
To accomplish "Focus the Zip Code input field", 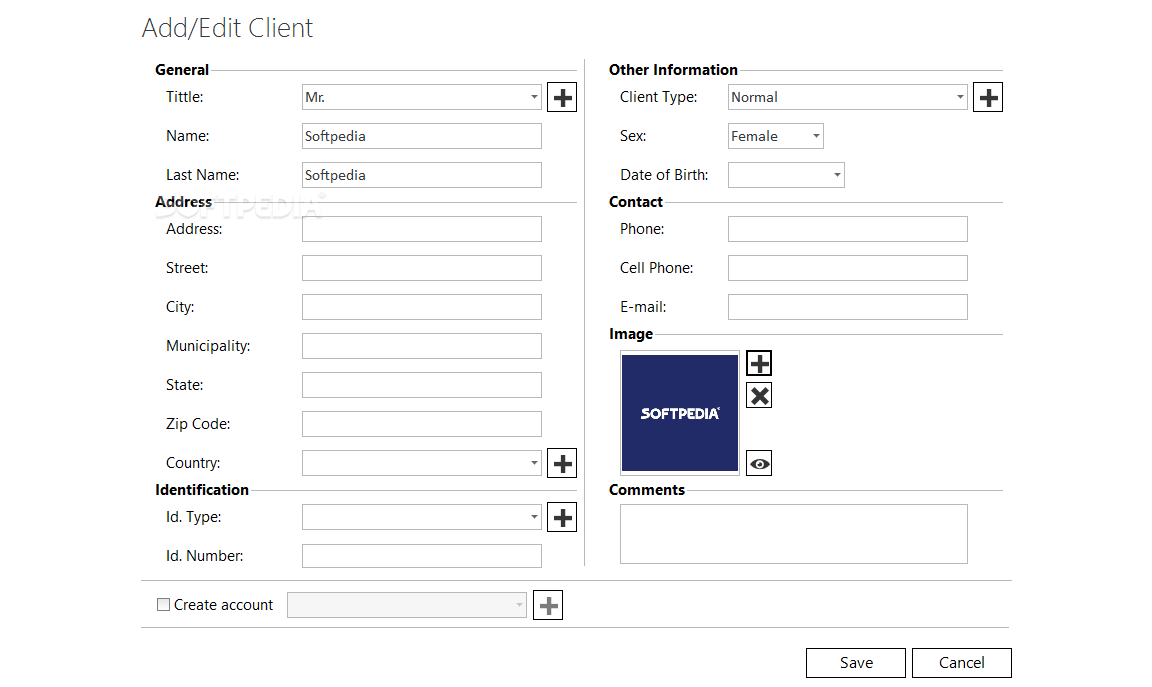I will [422, 423].
